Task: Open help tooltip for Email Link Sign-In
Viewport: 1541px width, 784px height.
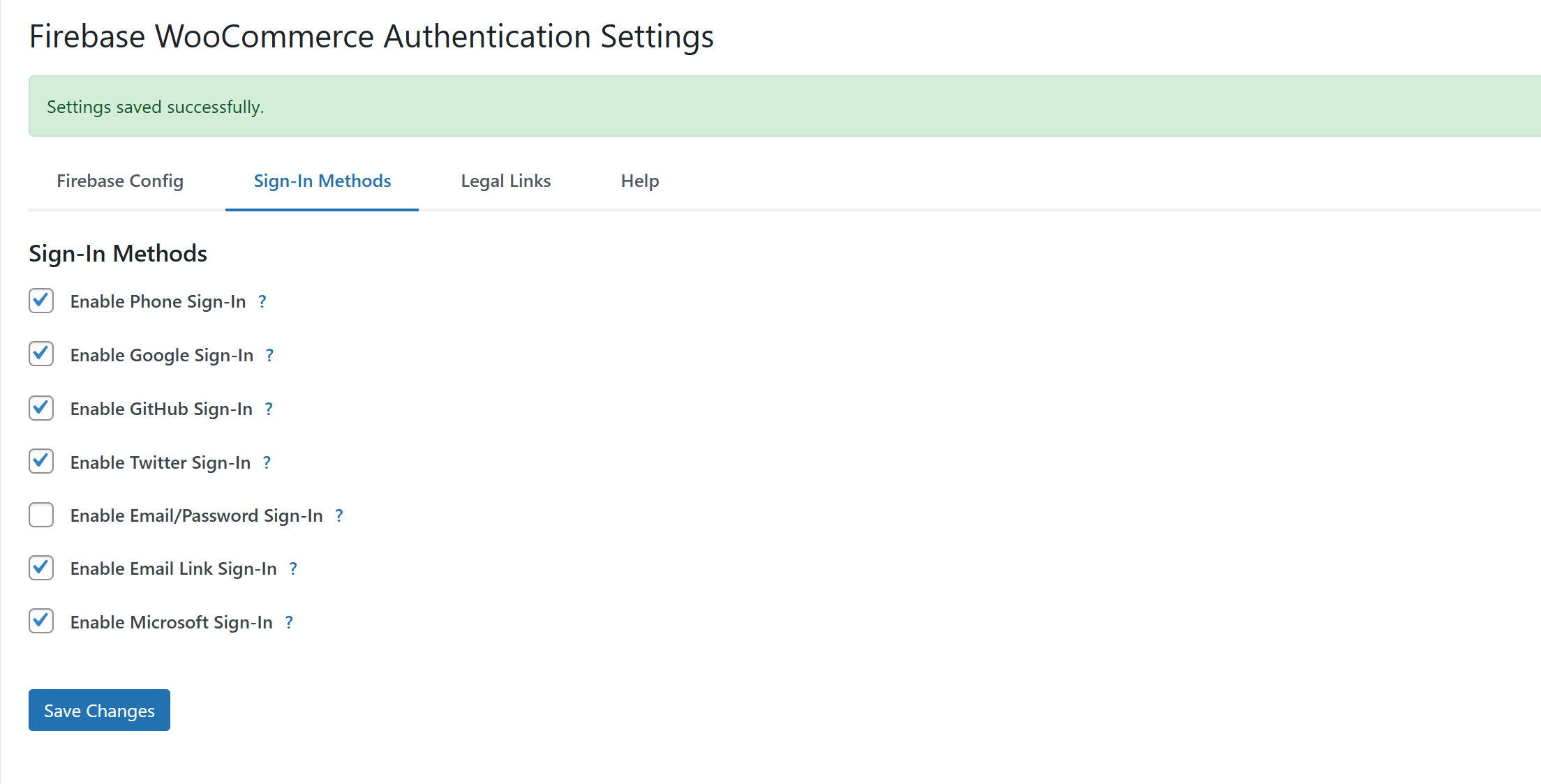Action: pos(293,568)
